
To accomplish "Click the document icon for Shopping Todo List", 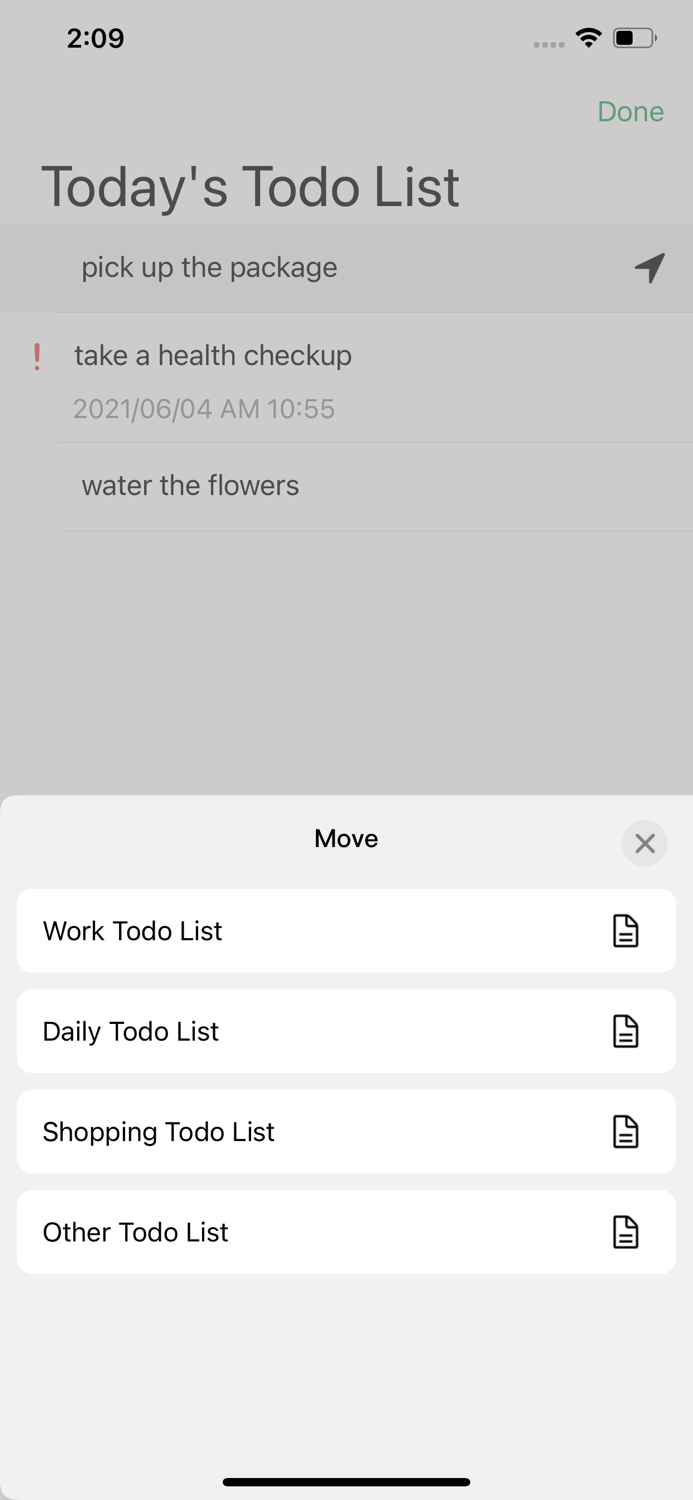I will coord(625,1131).
